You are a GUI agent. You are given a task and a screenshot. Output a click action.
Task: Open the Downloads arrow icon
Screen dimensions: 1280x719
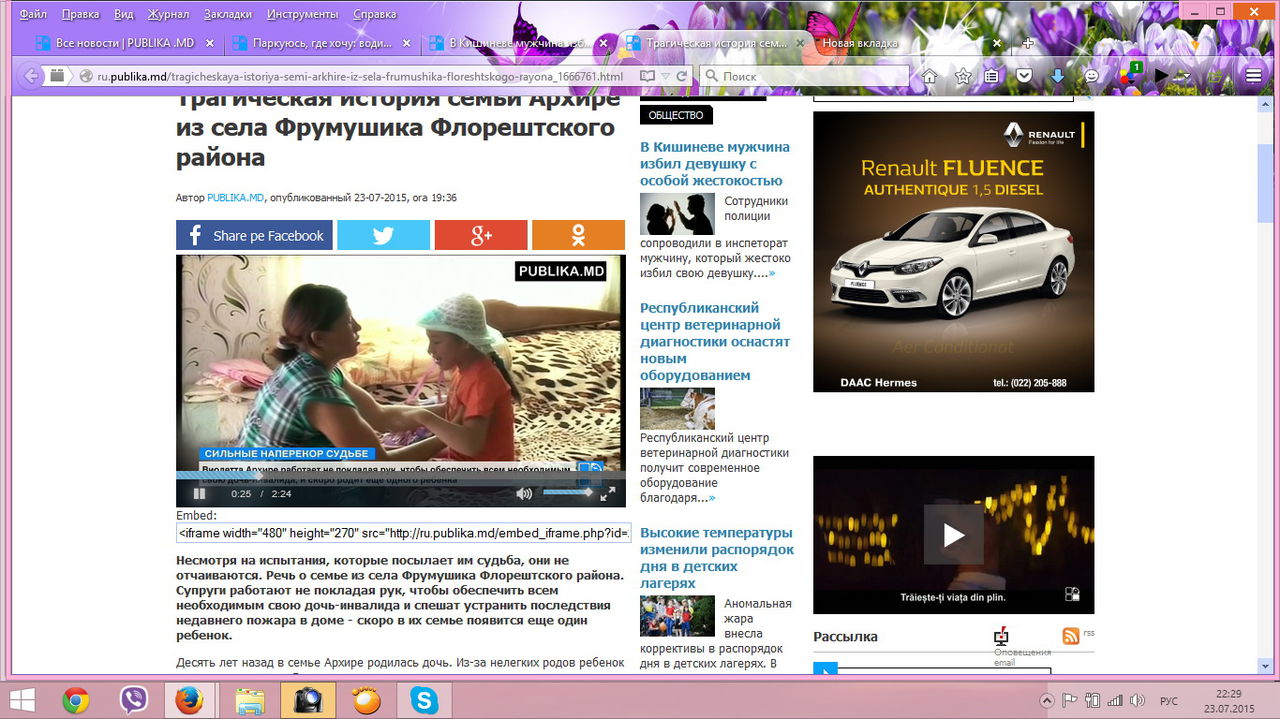pos(1057,76)
